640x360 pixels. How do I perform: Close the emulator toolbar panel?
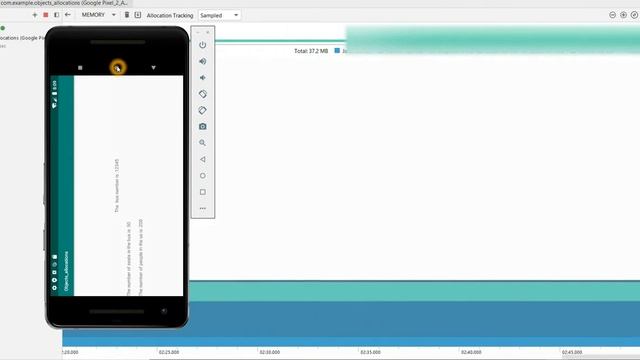point(208,32)
